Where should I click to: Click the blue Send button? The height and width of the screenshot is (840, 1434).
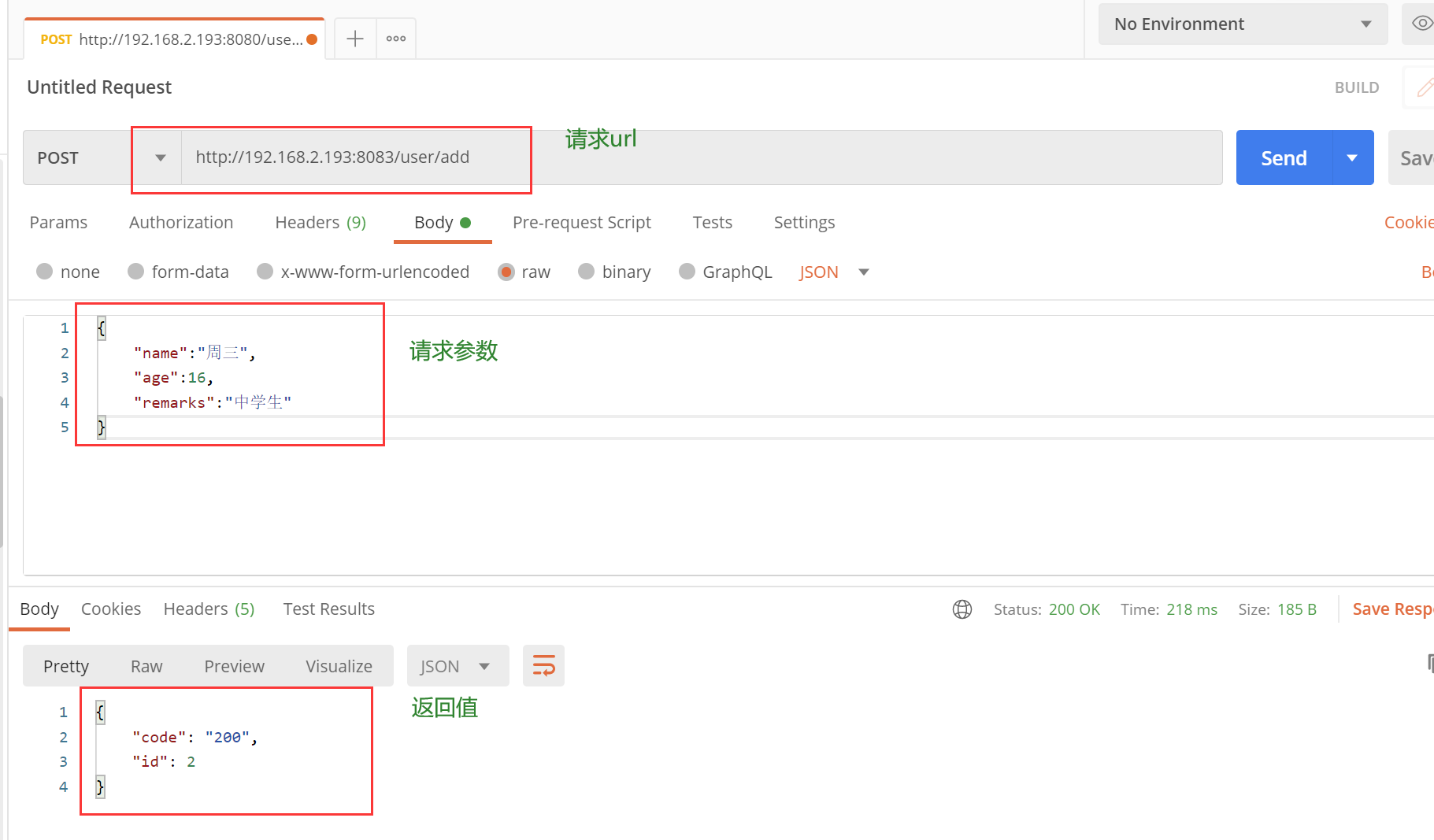[x=1284, y=157]
